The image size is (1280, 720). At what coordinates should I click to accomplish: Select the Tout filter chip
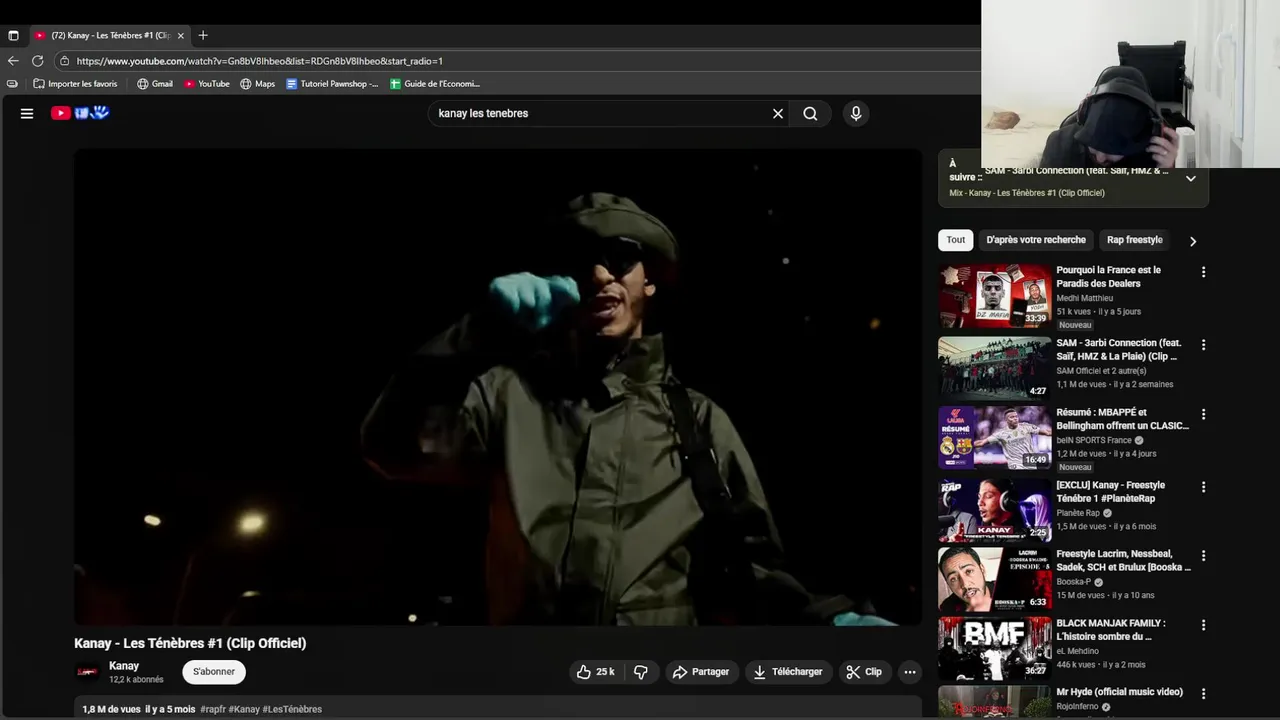[956, 240]
